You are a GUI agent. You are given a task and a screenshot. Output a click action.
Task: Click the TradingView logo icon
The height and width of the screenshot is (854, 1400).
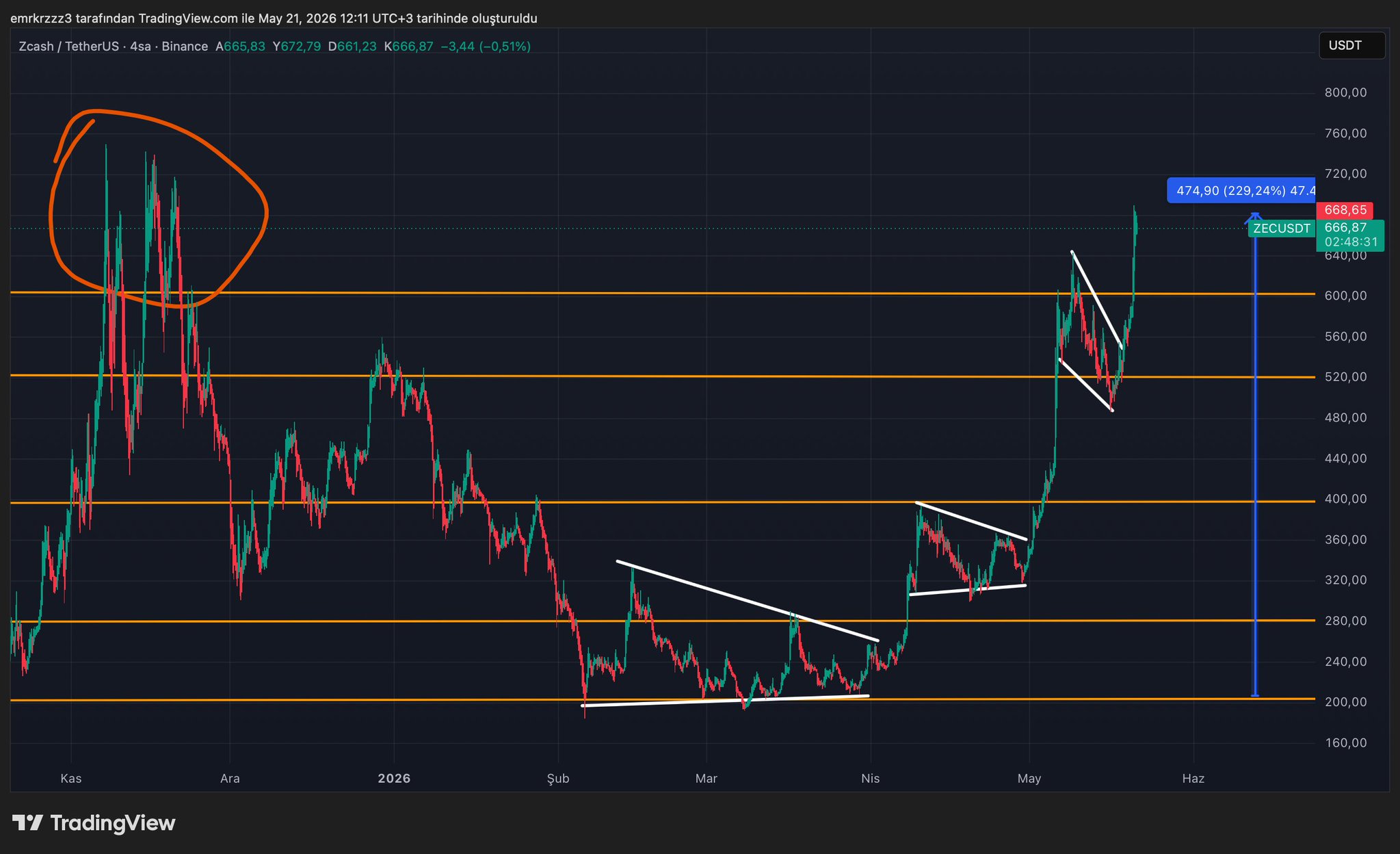pyautogui.click(x=28, y=823)
